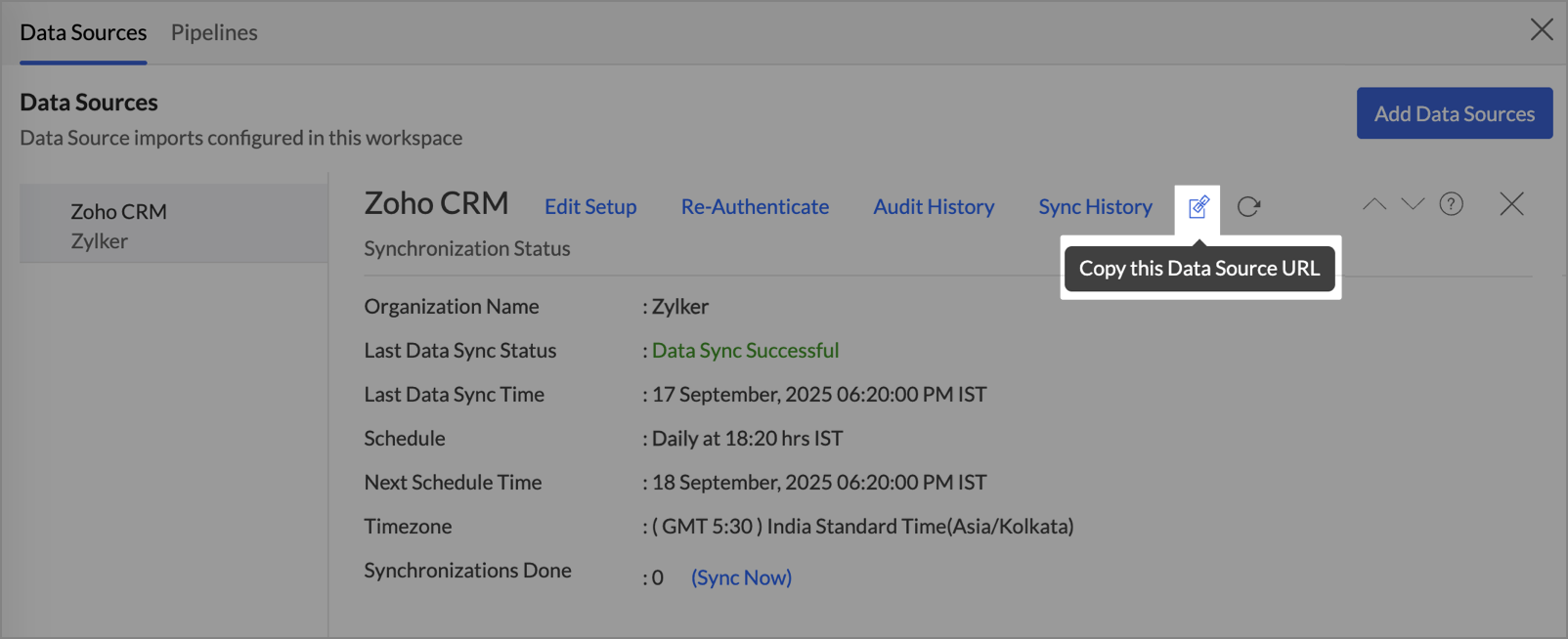Image resolution: width=1568 pixels, height=639 pixels.
Task: View the Audit History link
Action: click(x=934, y=207)
